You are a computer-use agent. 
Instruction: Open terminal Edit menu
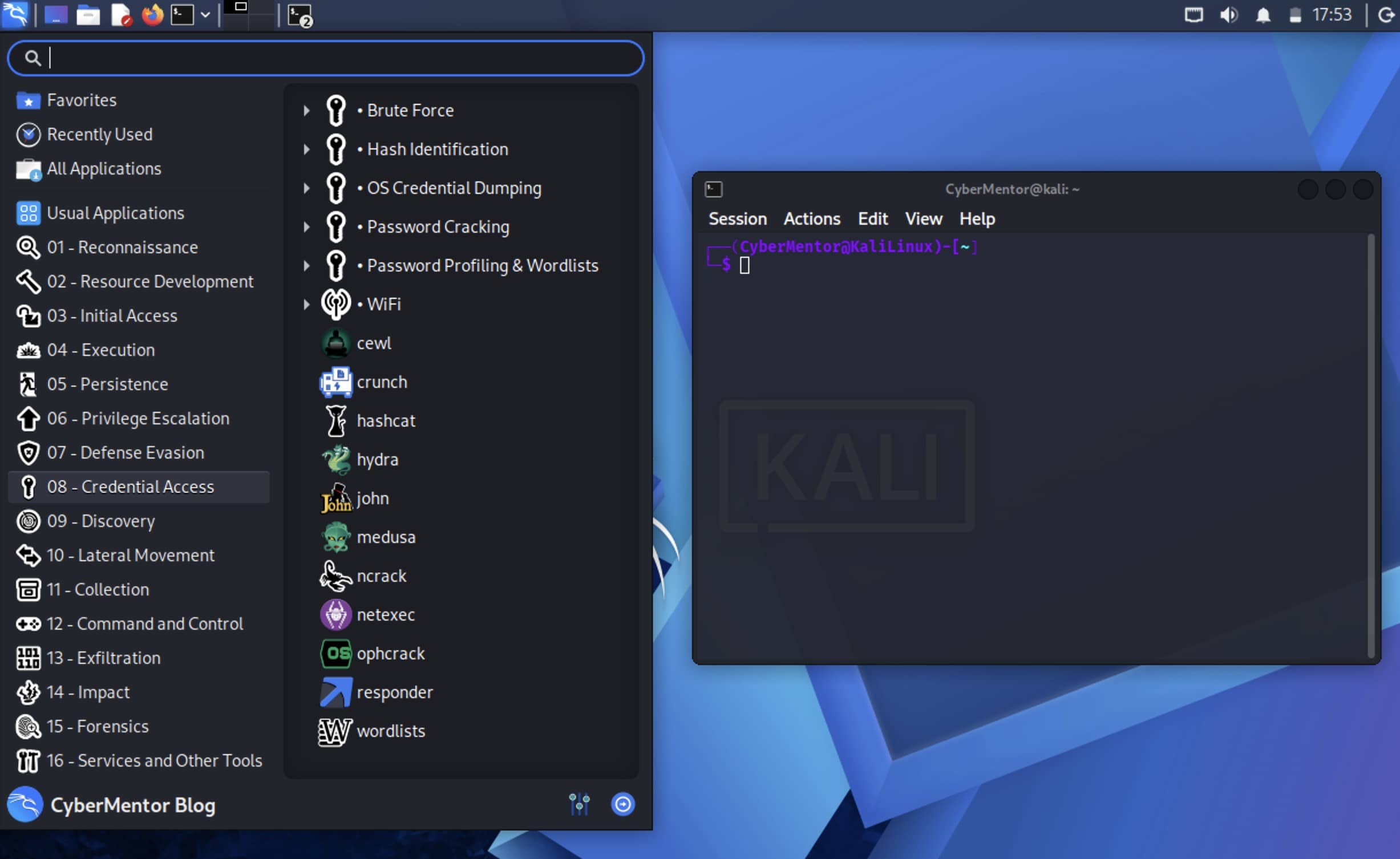[873, 219]
